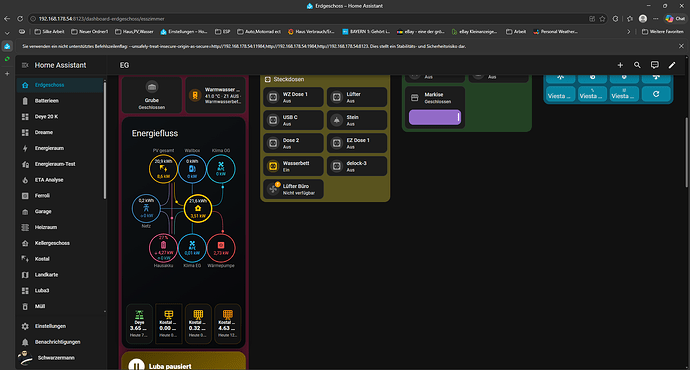Toggle the EZ Dose 1 socket
This screenshot has width=690, height=370.
coord(357,143)
